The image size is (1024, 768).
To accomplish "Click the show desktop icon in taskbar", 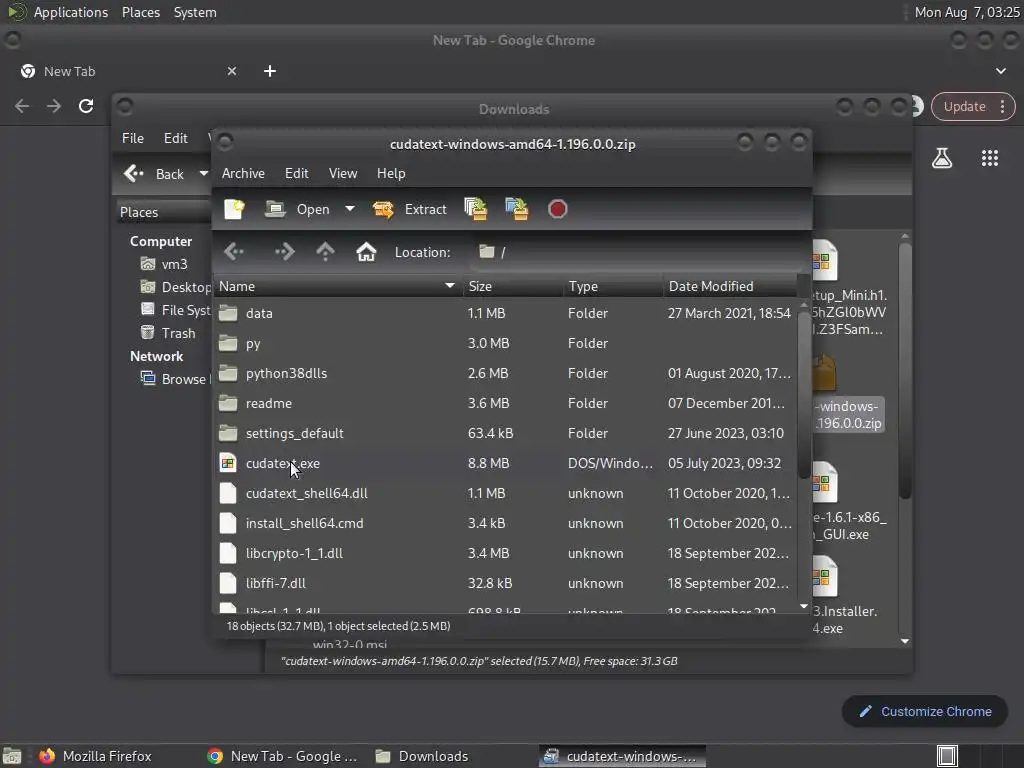I will pyautogui.click(x=12, y=756).
